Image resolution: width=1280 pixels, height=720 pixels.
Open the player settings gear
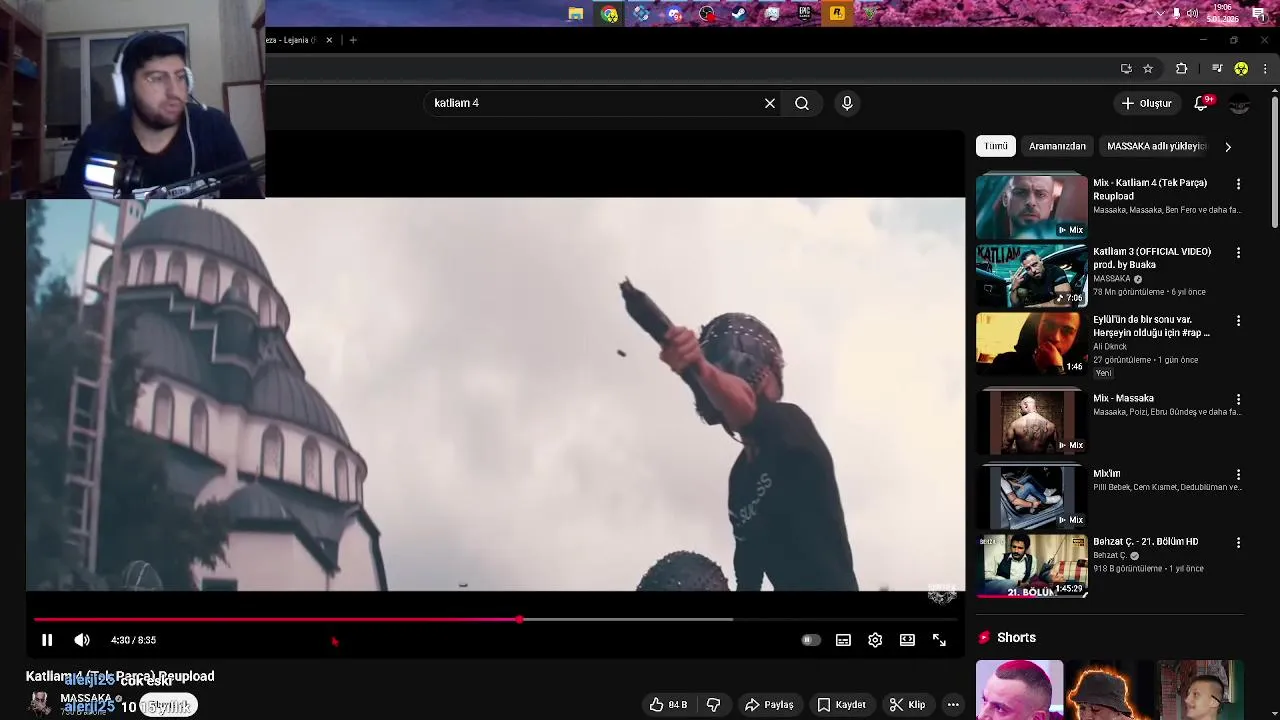(x=875, y=640)
